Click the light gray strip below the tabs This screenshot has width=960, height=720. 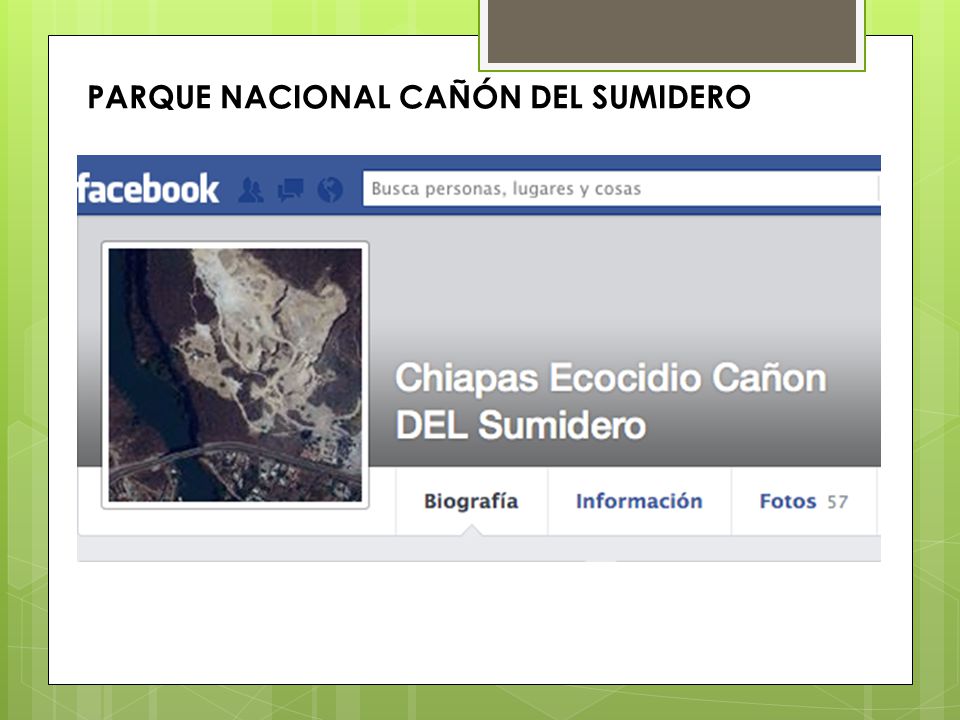[x=479, y=549]
